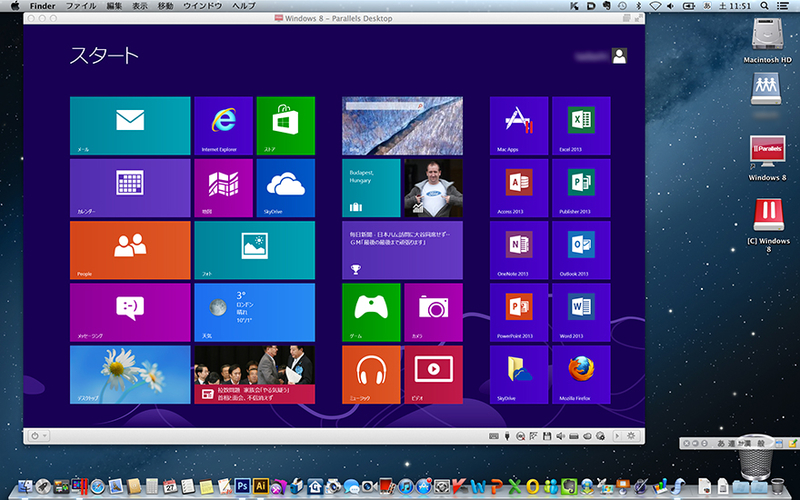Open the Apple menu
Viewport: 800px width, 500px height.
coord(15,6)
